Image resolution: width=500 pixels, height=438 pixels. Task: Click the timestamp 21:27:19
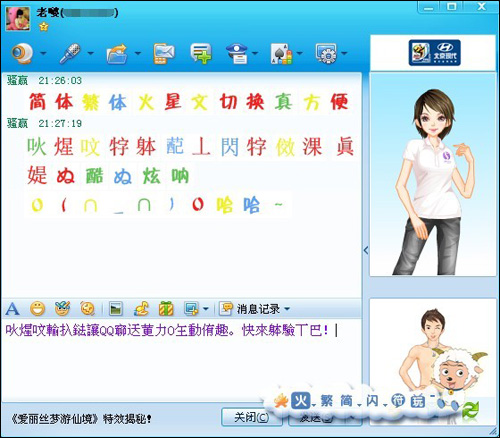tap(60, 124)
